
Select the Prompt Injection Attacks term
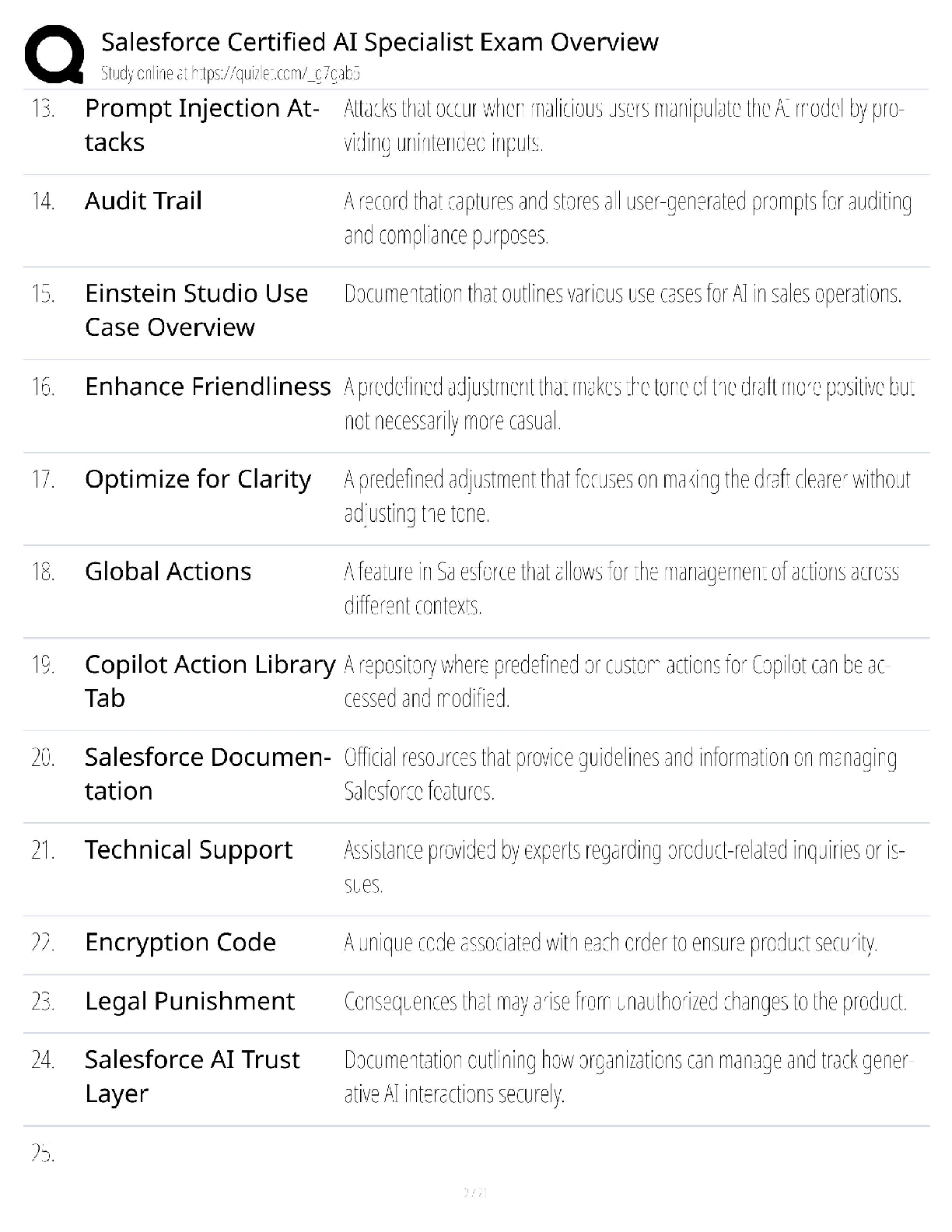point(202,125)
